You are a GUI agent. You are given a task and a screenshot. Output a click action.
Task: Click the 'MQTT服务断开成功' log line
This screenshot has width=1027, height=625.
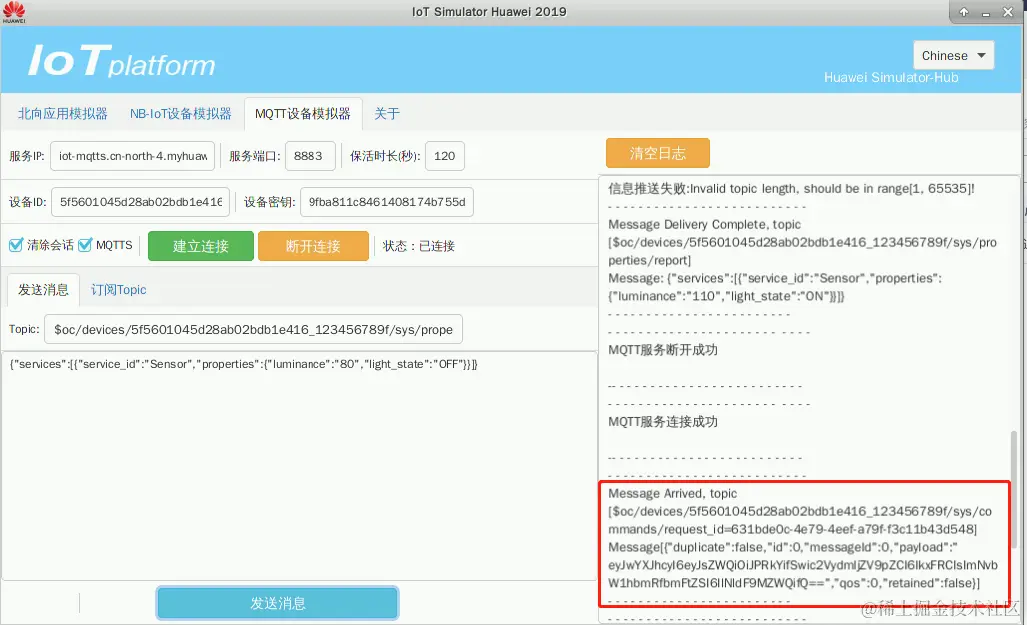tap(663, 349)
